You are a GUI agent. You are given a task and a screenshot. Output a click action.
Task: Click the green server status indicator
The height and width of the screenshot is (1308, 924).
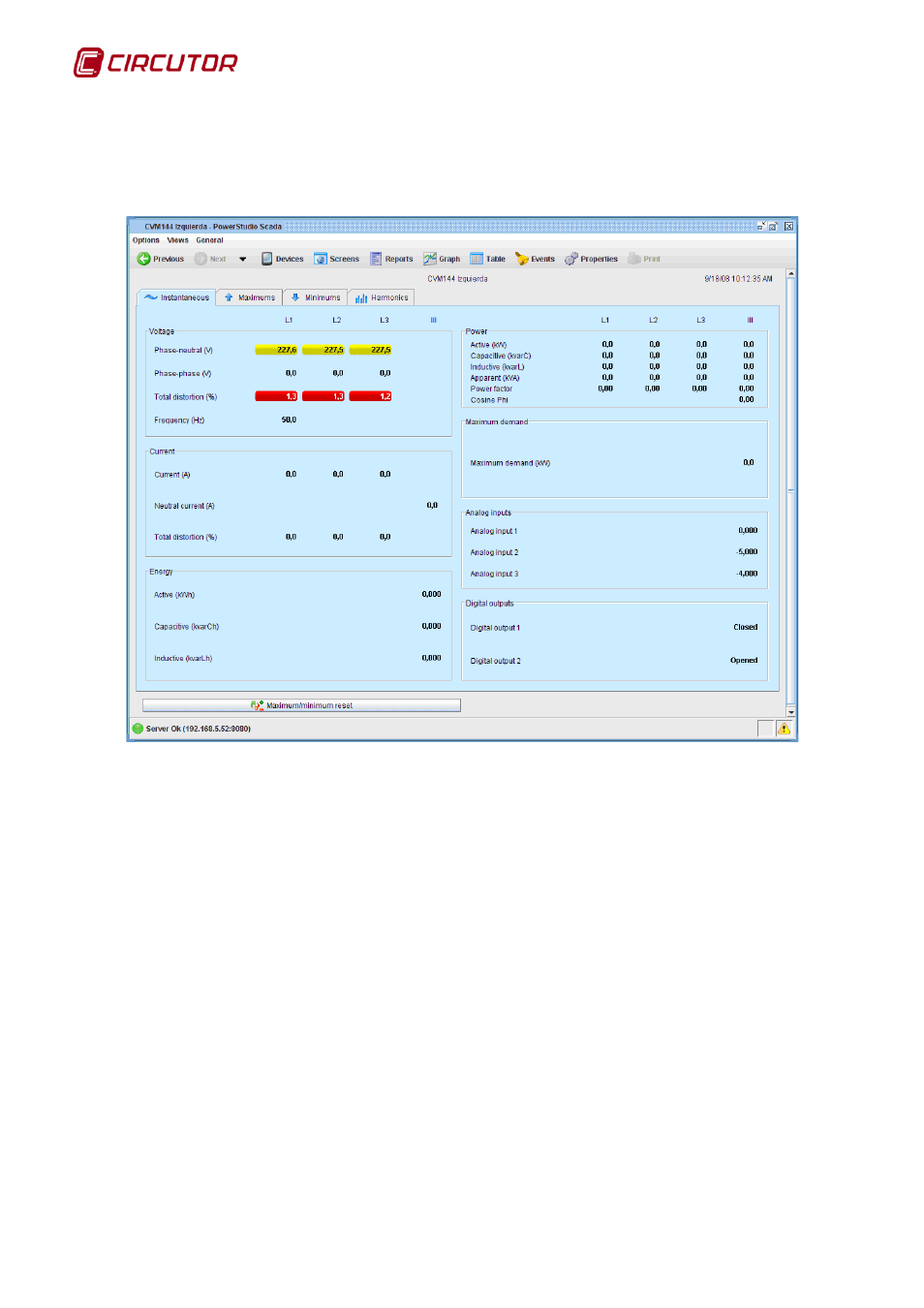[x=138, y=729]
